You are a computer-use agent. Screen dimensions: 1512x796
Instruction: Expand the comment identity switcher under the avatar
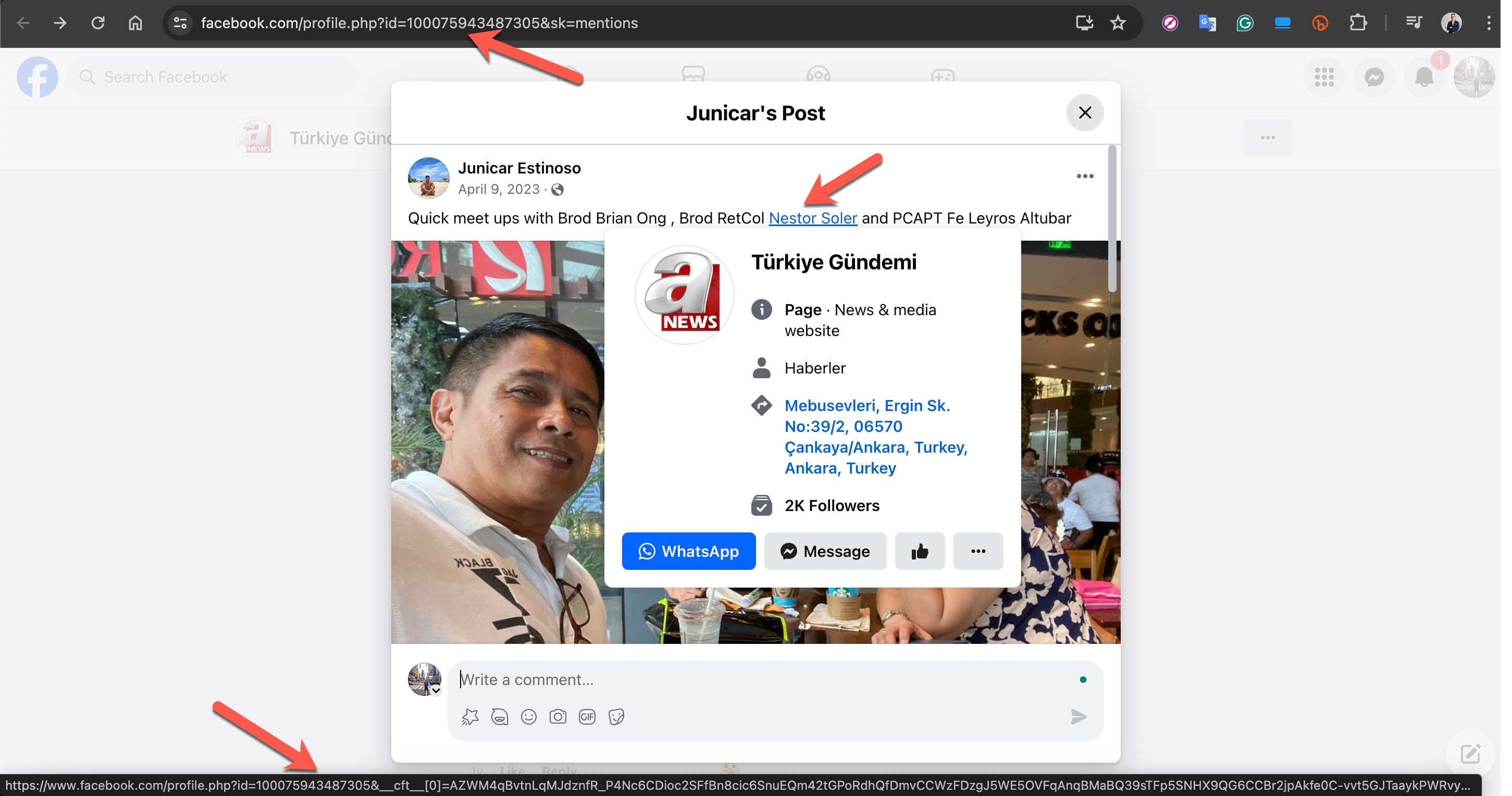(436, 690)
